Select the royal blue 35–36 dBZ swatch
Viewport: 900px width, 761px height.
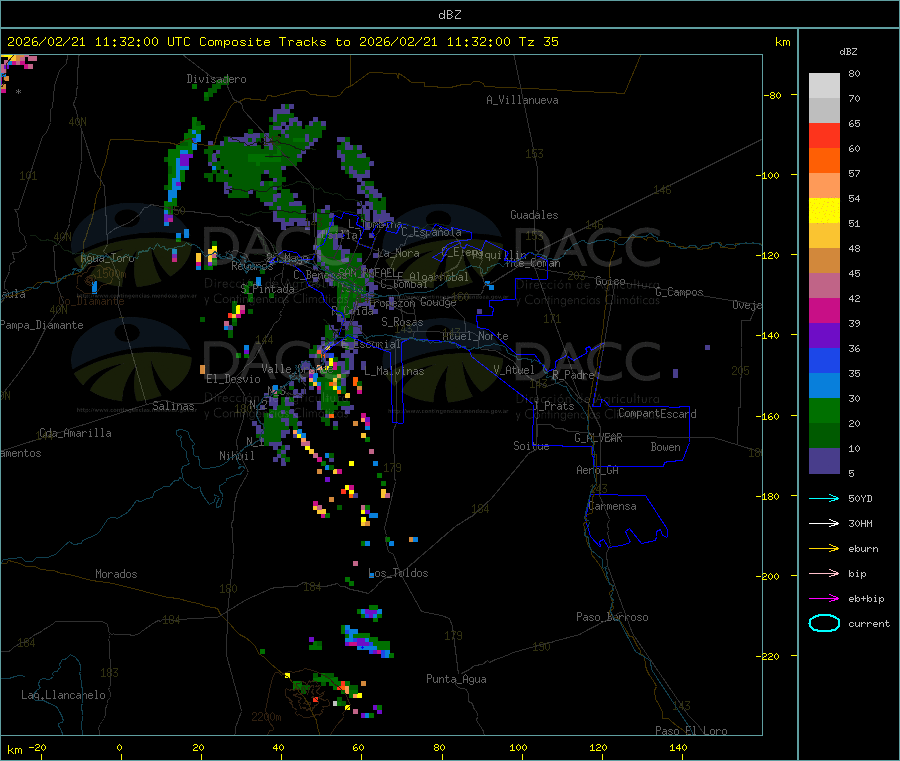pyautogui.click(x=824, y=361)
